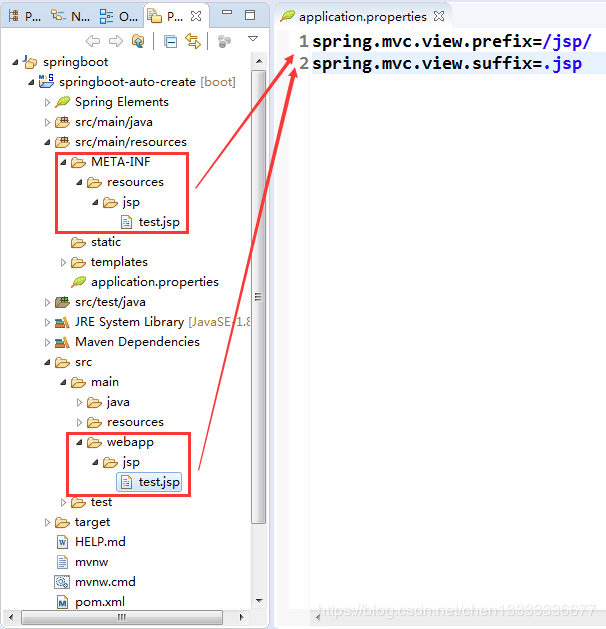Screen dimensions: 606x629
Task: Select the pom.xml file
Action: (x=99, y=602)
